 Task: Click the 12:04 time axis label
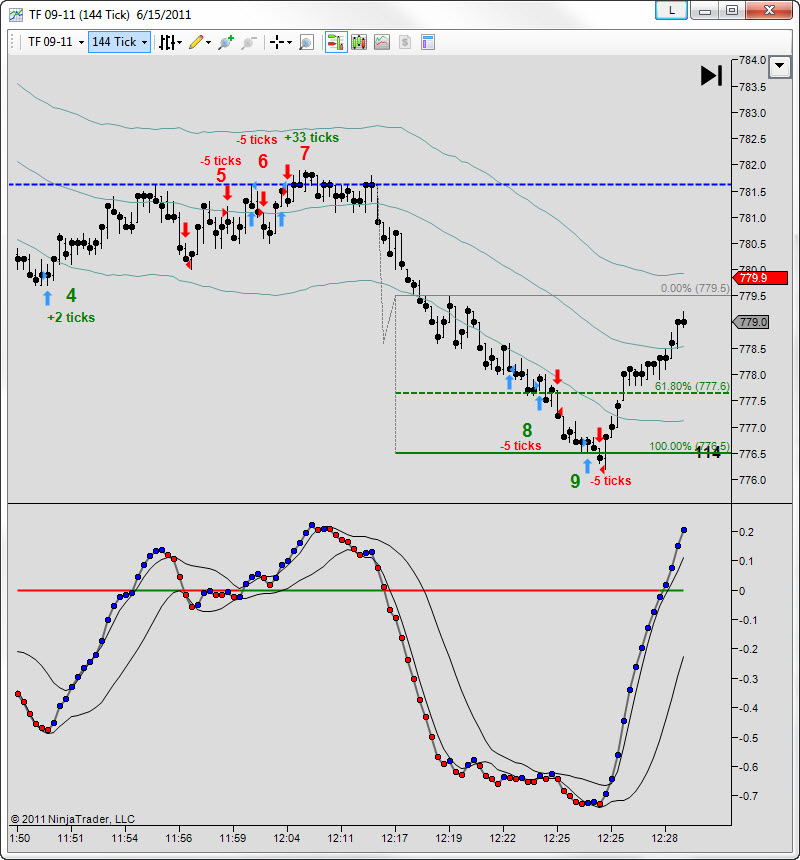pos(287,839)
